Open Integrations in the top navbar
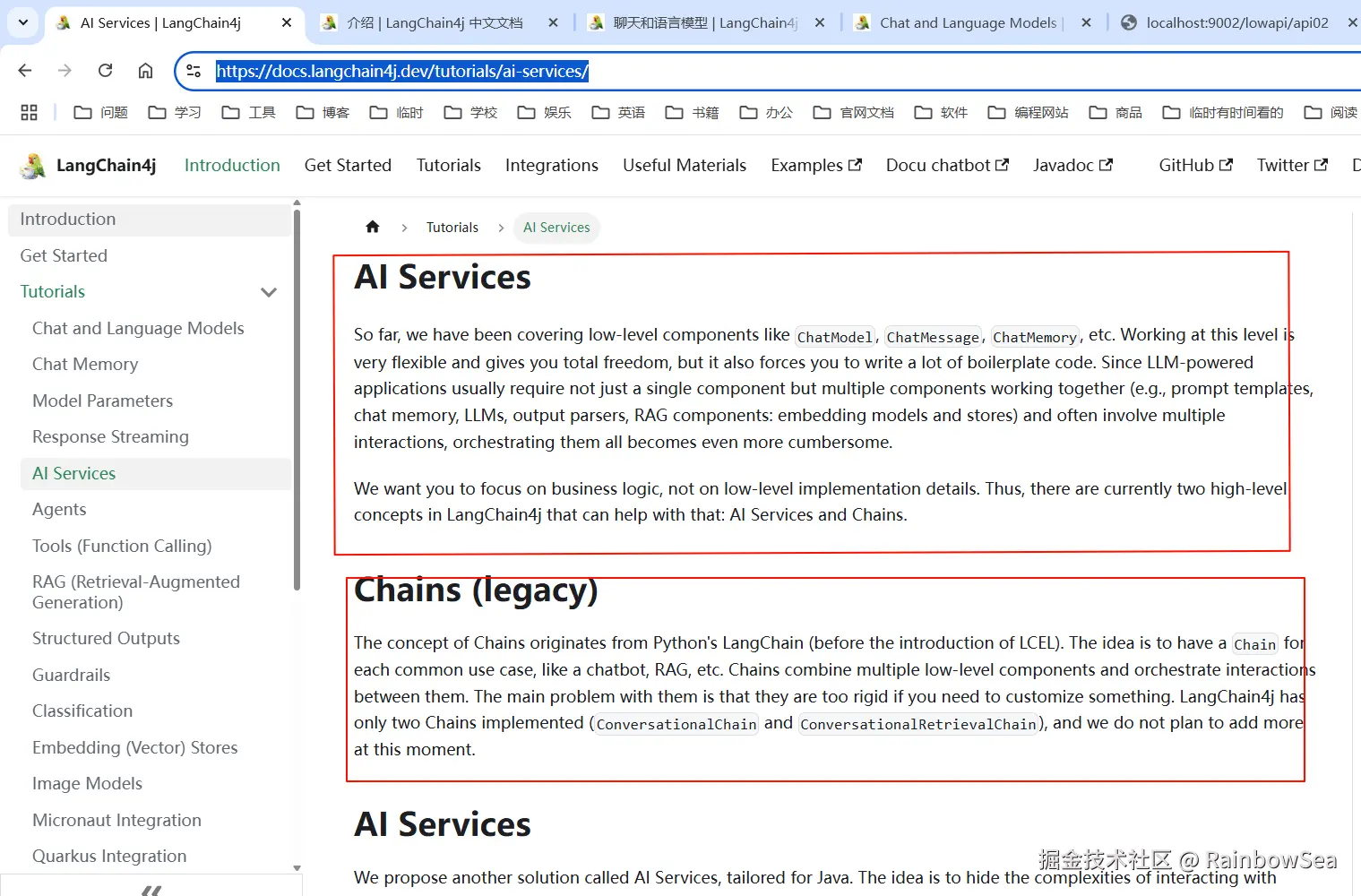The width and height of the screenshot is (1361, 896). click(x=551, y=165)
